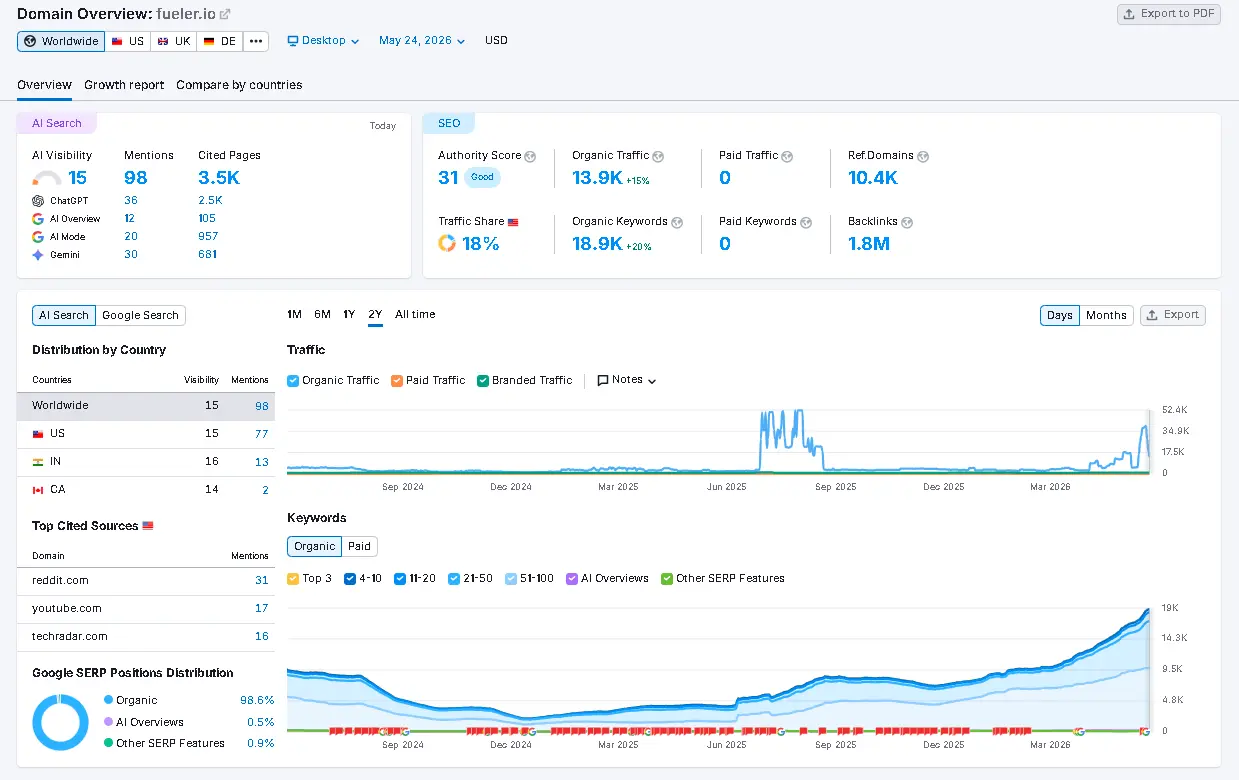
Task: Toggle 21-50 keywords checkbox
Action: [454, 578]
